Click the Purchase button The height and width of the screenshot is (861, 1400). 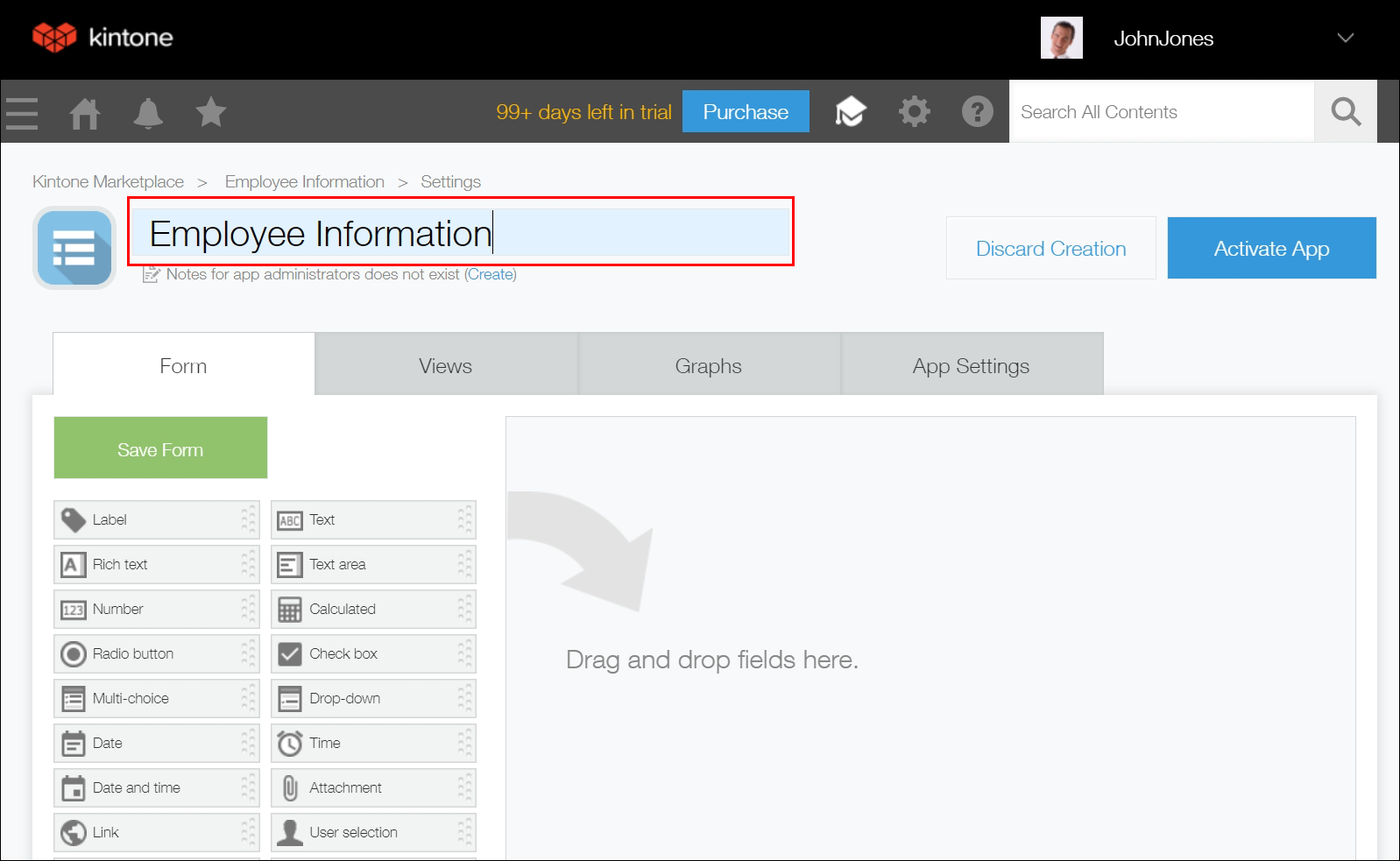click(x=746, y=112)
